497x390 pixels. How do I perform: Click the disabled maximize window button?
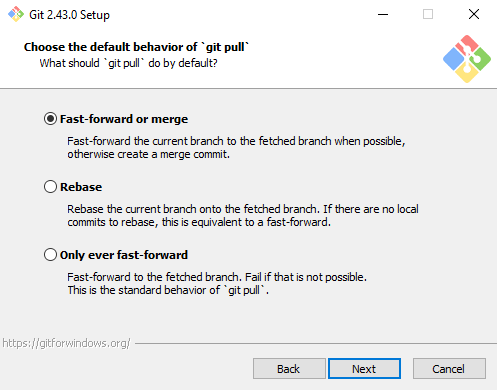(x=428, y=14)
